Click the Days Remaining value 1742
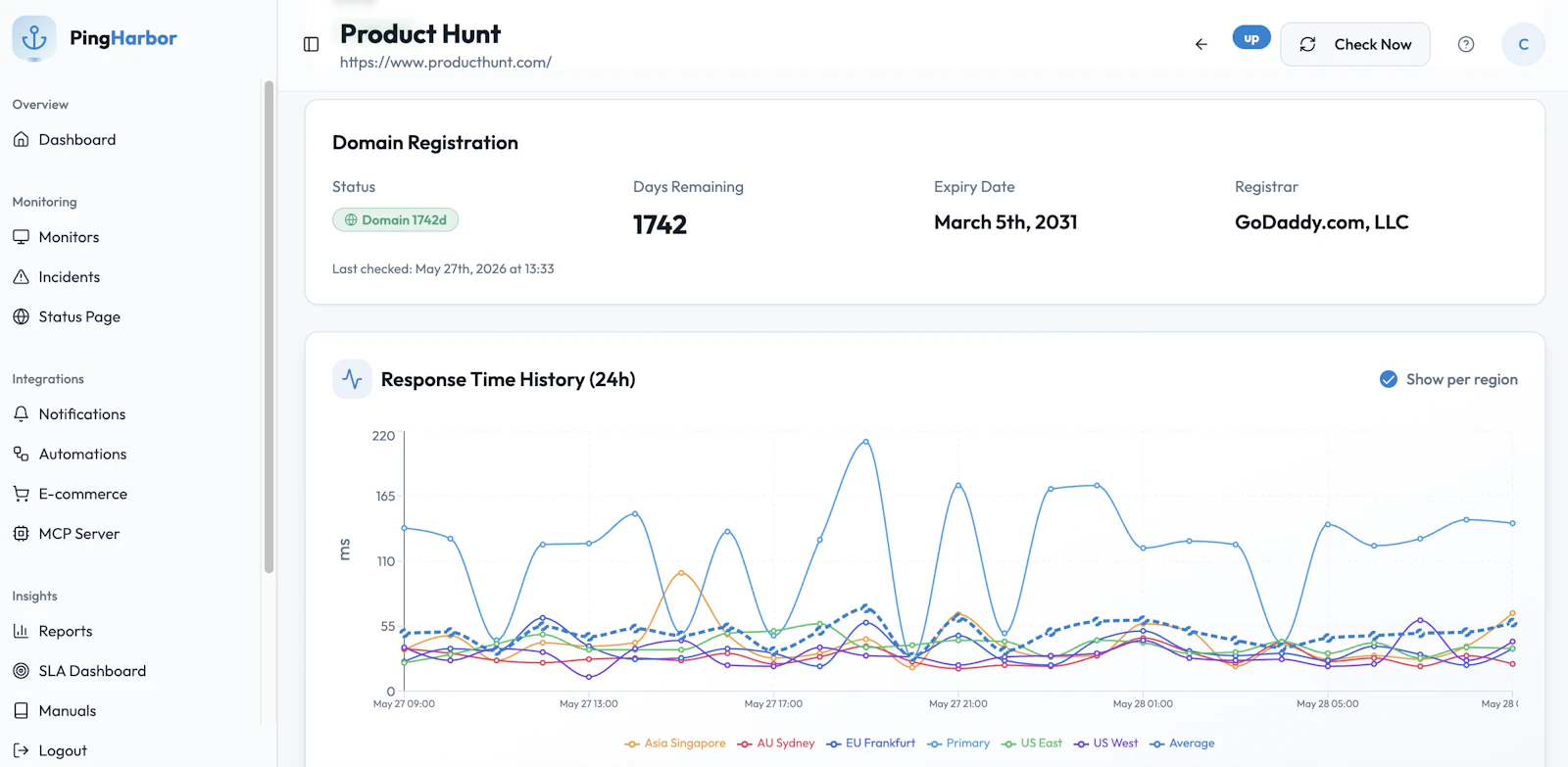Screen dimensions: 1568x767 coord(660,225)
